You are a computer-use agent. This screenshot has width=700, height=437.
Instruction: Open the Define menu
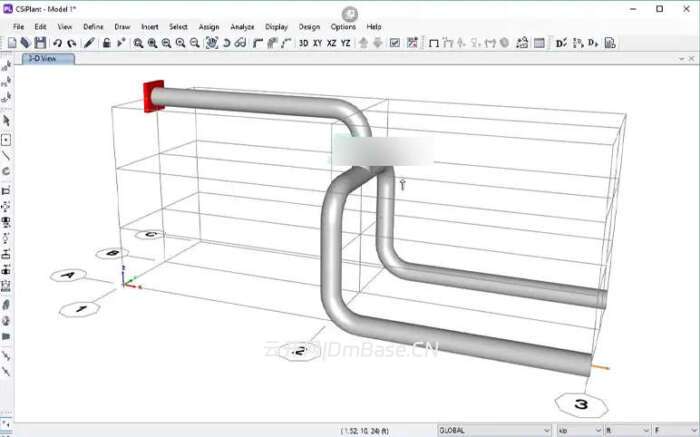point(93,27)
